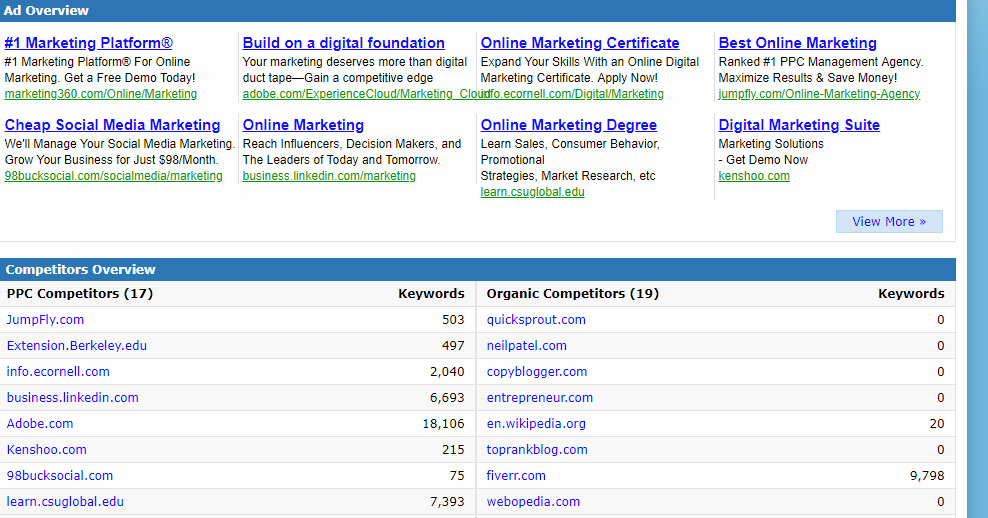Click the Digital Marketing Suite ad headline
The width and height of the screenshot is (988, 518).
click(799, 125)
